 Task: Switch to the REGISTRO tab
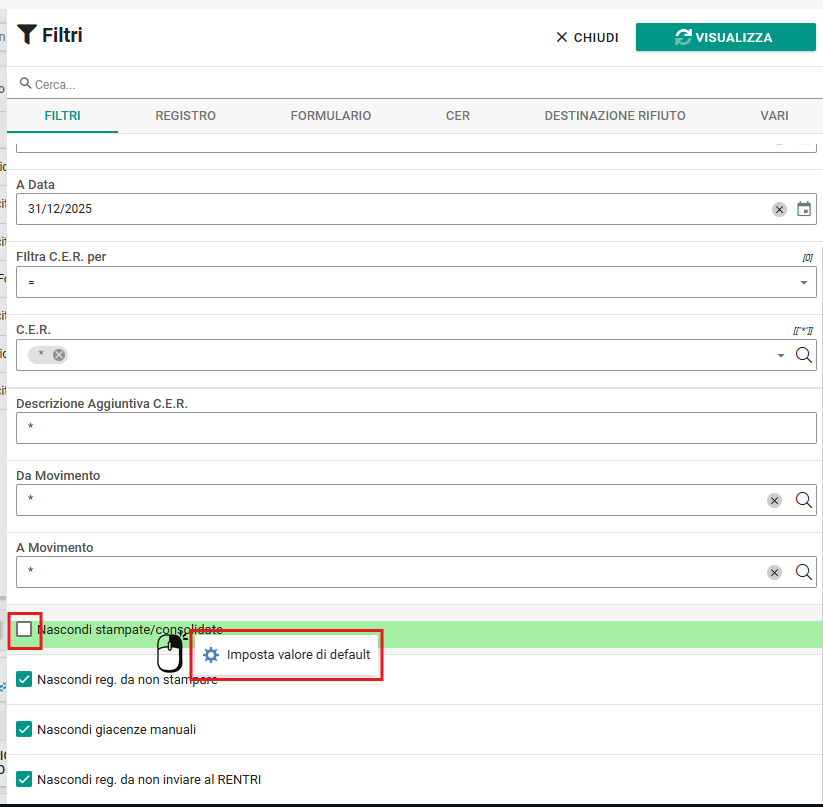click(185, 115)
